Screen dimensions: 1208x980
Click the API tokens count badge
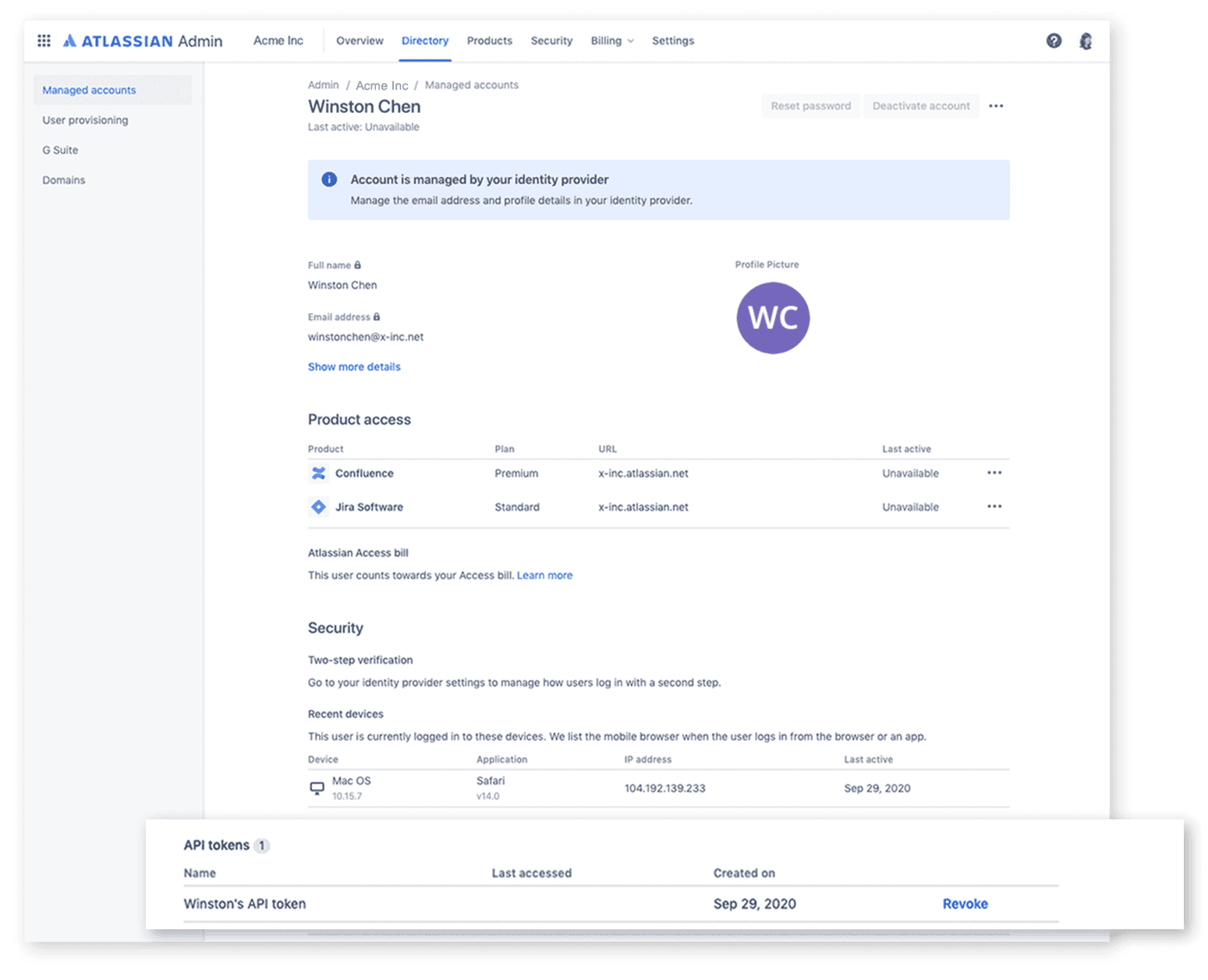coord(262,845)
